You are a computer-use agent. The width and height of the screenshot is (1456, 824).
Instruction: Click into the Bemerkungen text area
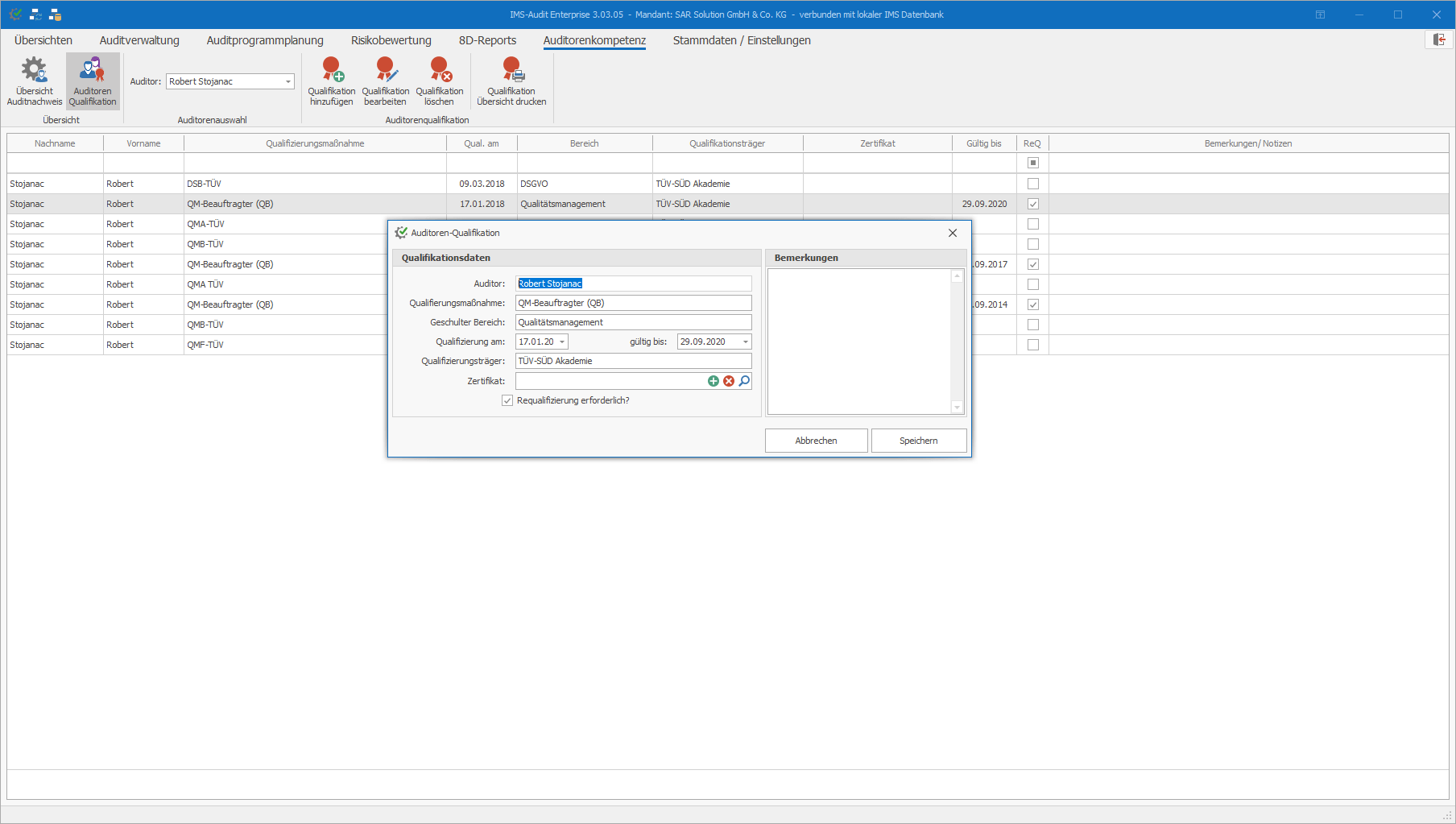click(859, 341)
